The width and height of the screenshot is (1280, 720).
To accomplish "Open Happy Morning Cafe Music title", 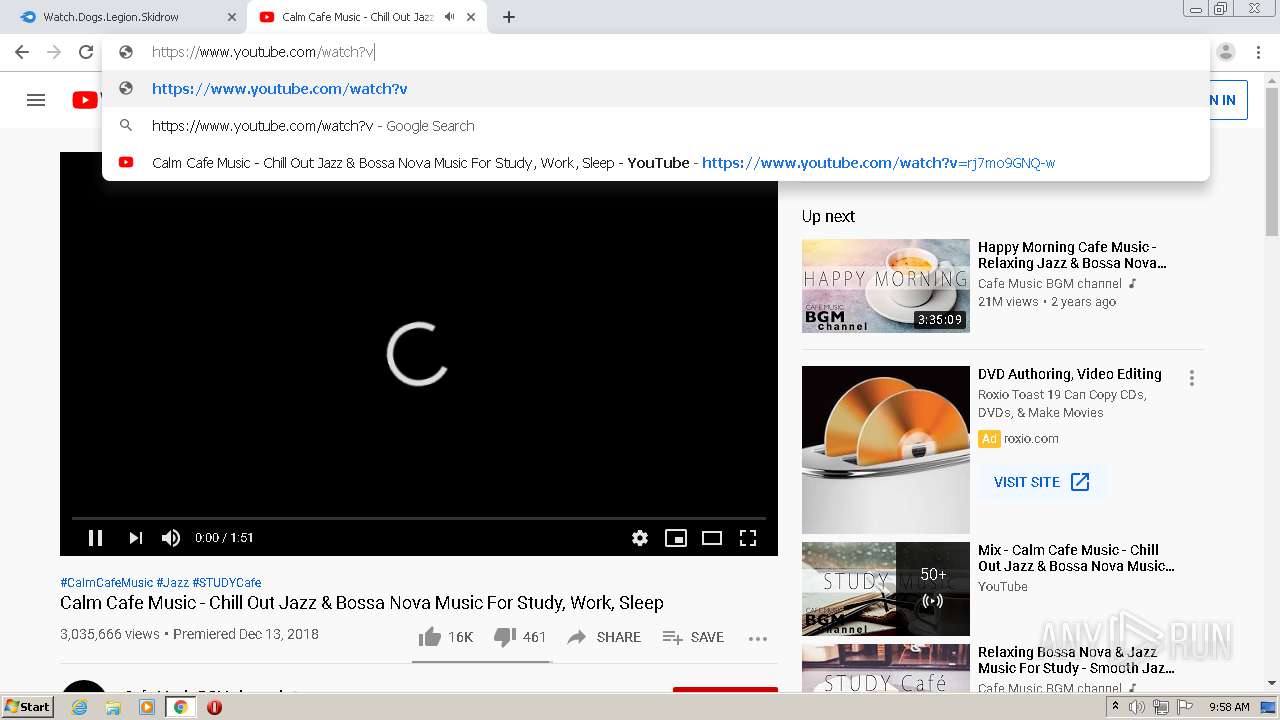I will click(x=1072, y=255).
